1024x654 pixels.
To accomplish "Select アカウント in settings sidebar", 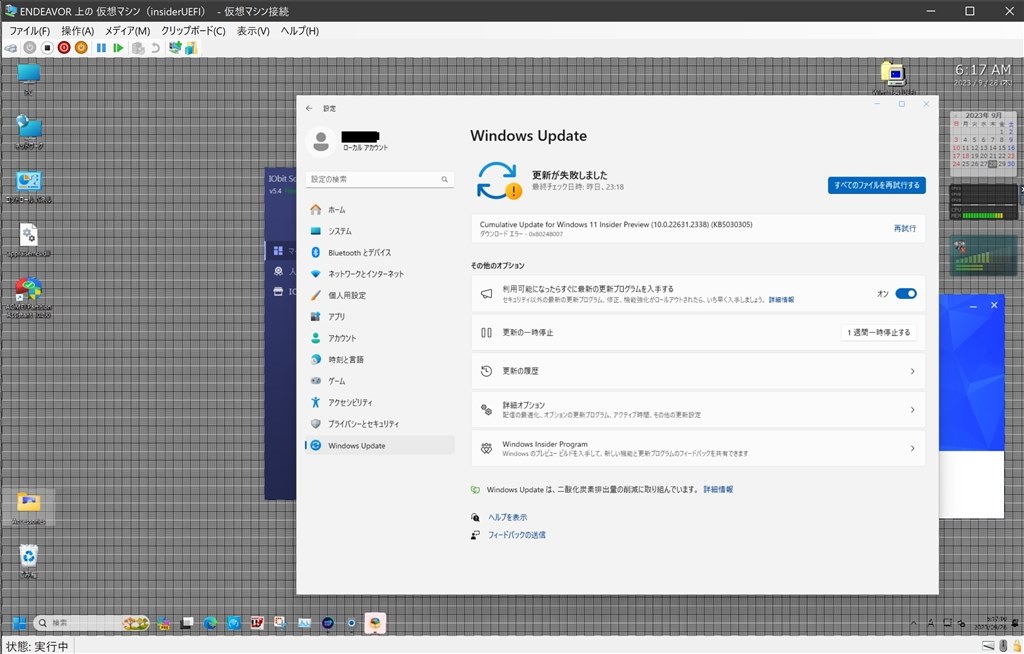I will [379, 338].
